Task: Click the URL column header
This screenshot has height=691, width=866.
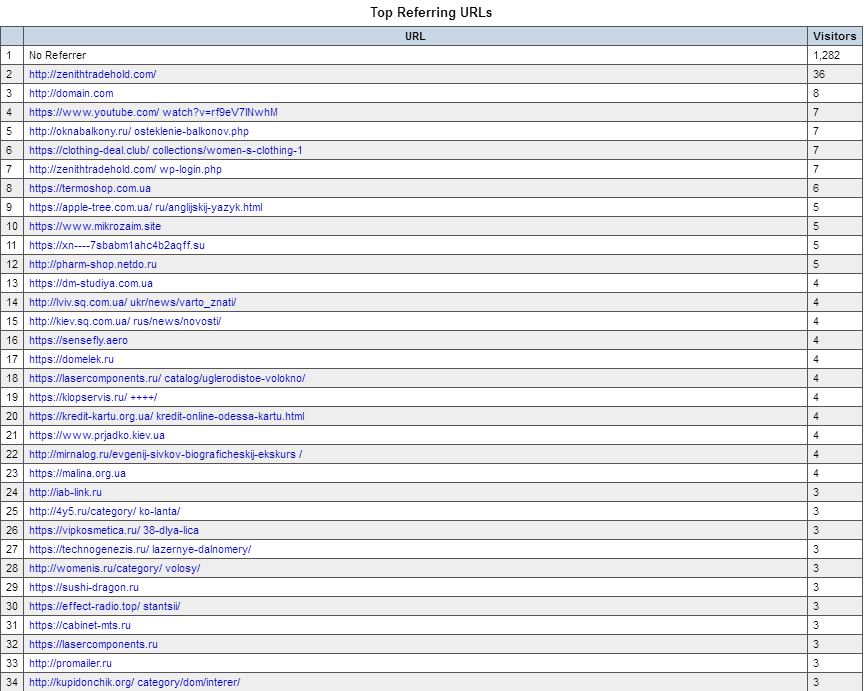Action: tap(415, 36)
